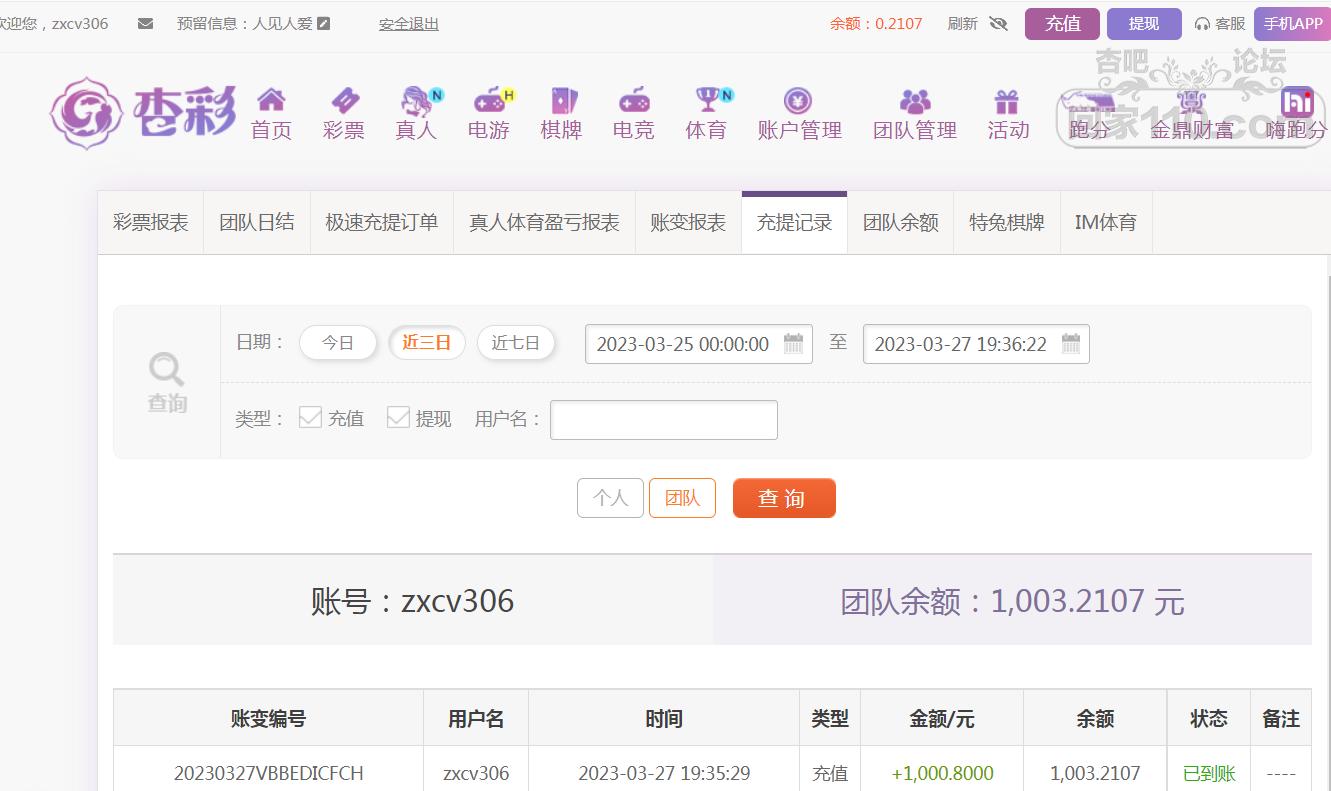1331x791 pixels.
Task: Open the 棋牌 card games icon
Action: (x=562, y=101)
